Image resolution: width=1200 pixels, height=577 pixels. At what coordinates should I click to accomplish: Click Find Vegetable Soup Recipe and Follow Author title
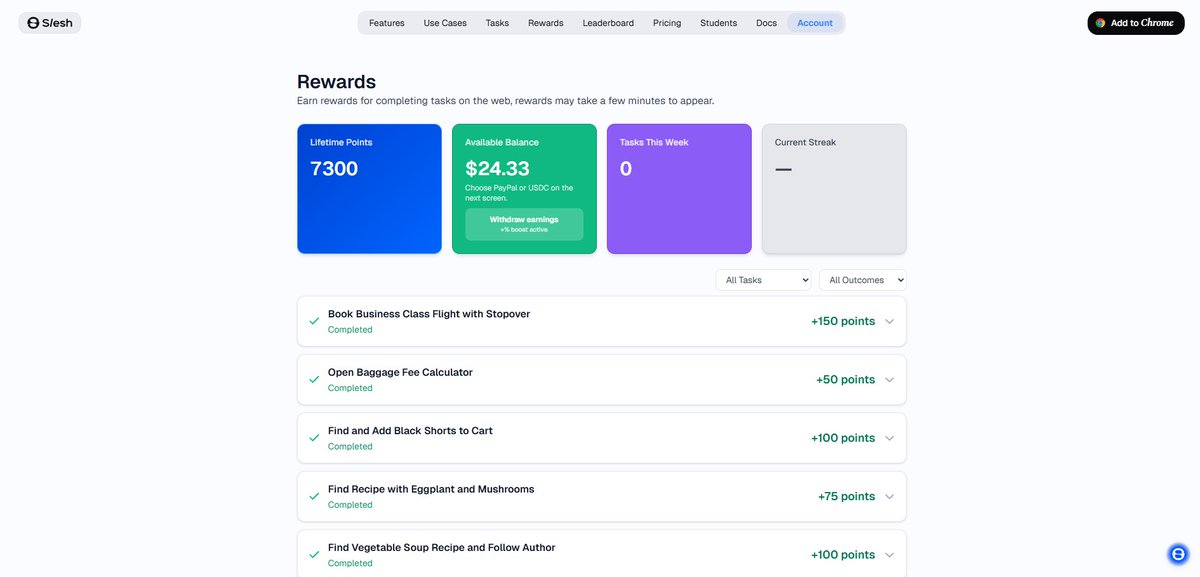point(442,548)
